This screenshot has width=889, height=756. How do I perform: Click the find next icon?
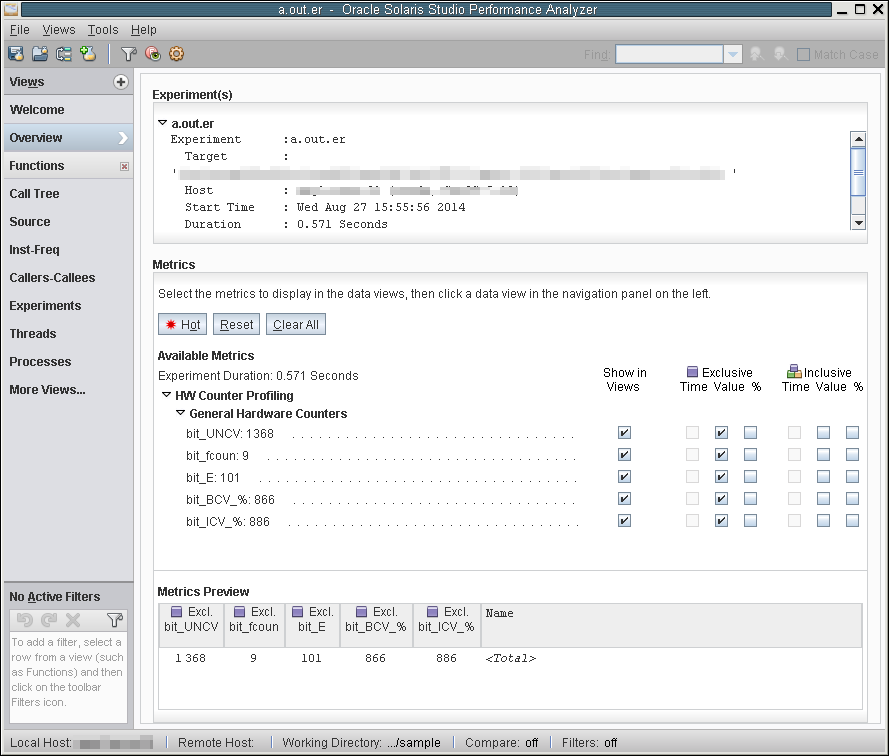pos(781,54)
